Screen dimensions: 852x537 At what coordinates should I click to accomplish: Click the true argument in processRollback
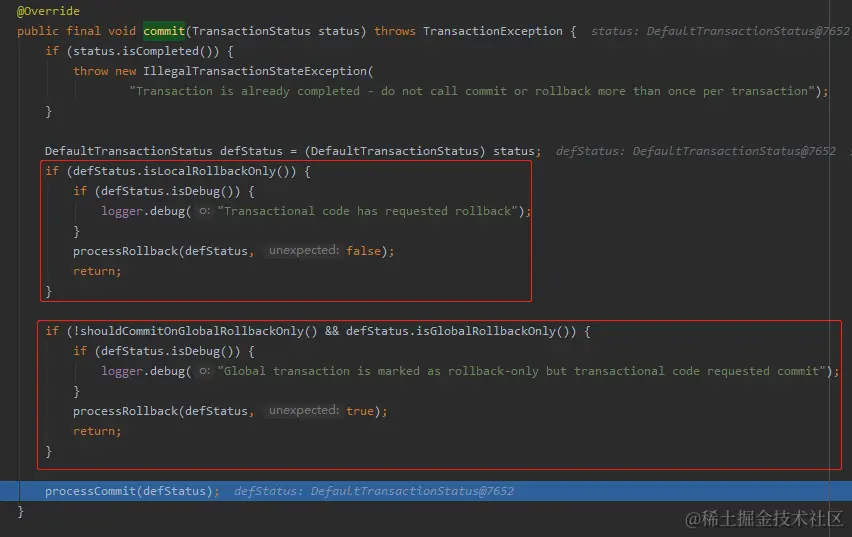(x=360, y=411)
